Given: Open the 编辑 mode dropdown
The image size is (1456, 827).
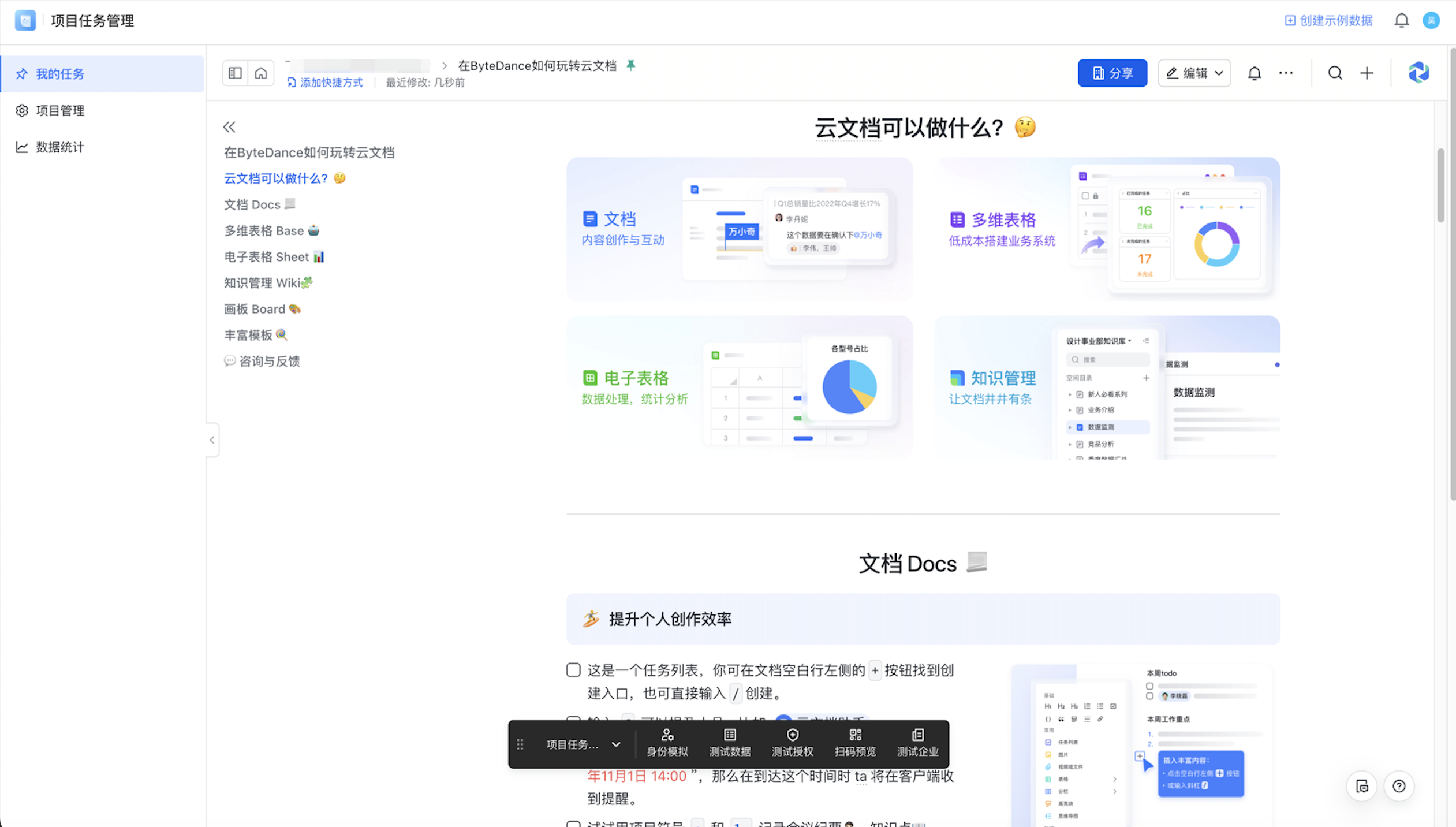Looking at the screenshot, I should pyautogui.click(x=1194, y=73).
